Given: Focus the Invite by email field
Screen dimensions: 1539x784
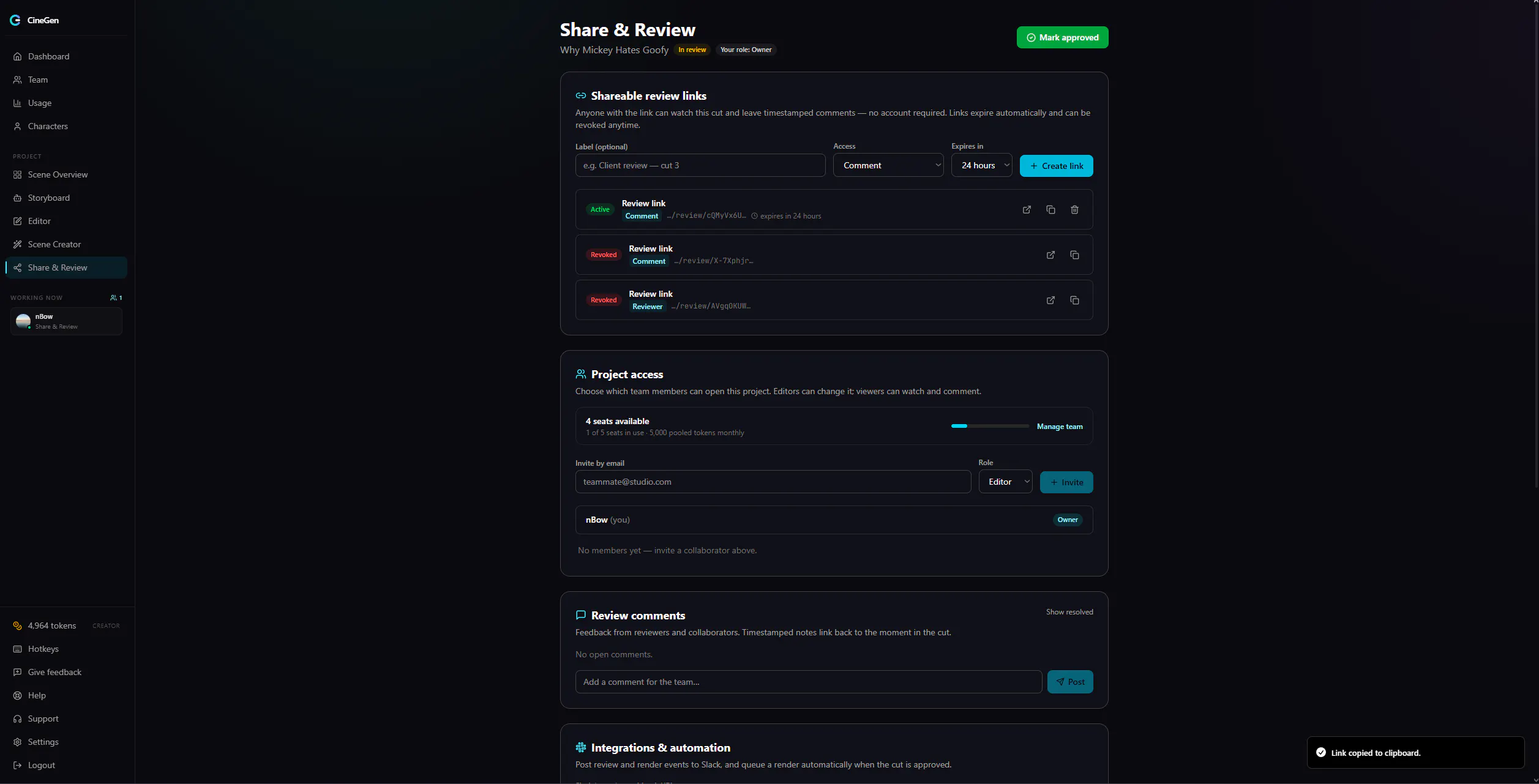Looking at the screenshot, I should tap(773, 482).
